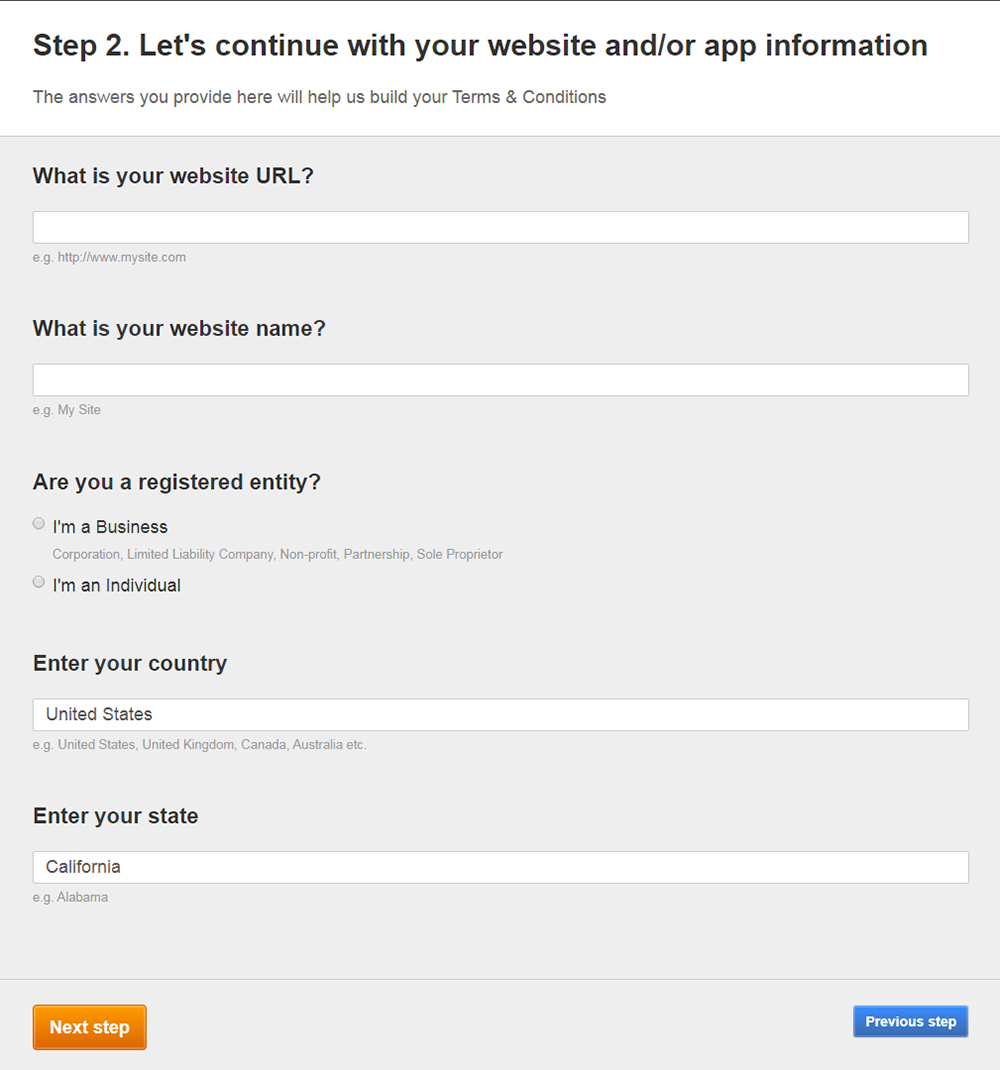Place cursor in the California state field

click(500, 867)
